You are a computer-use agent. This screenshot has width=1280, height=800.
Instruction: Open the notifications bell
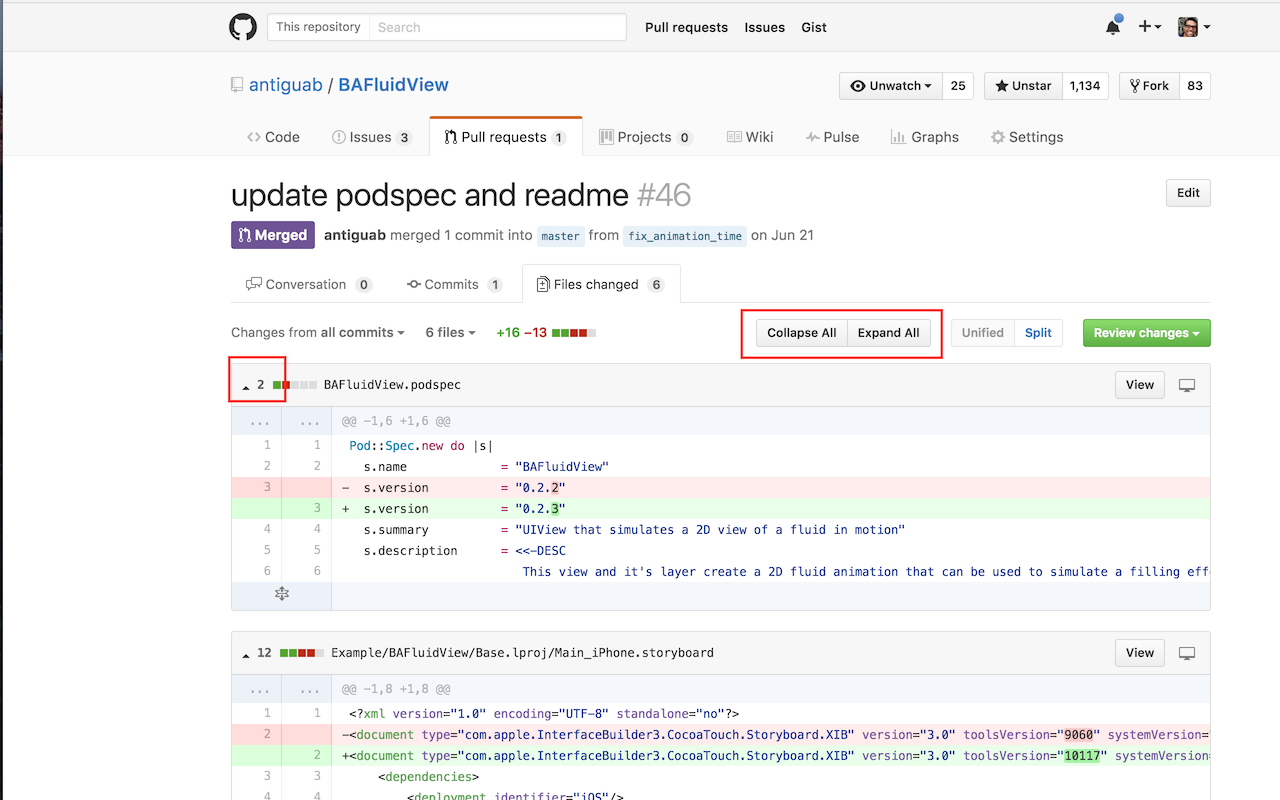[x=1113, y=27]
